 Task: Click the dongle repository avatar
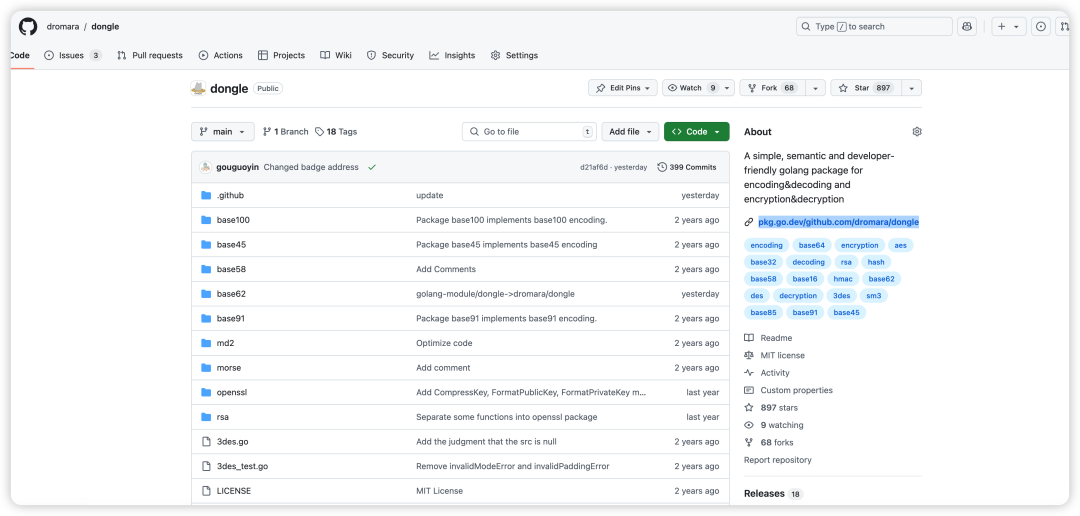pyautogui.click(x=198, y=88)
